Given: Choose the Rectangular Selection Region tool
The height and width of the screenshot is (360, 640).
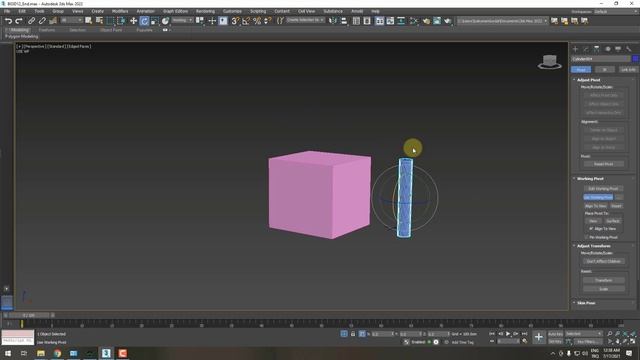Looking at the screenshot, I should pyautogui.click(x=110, y=21).
